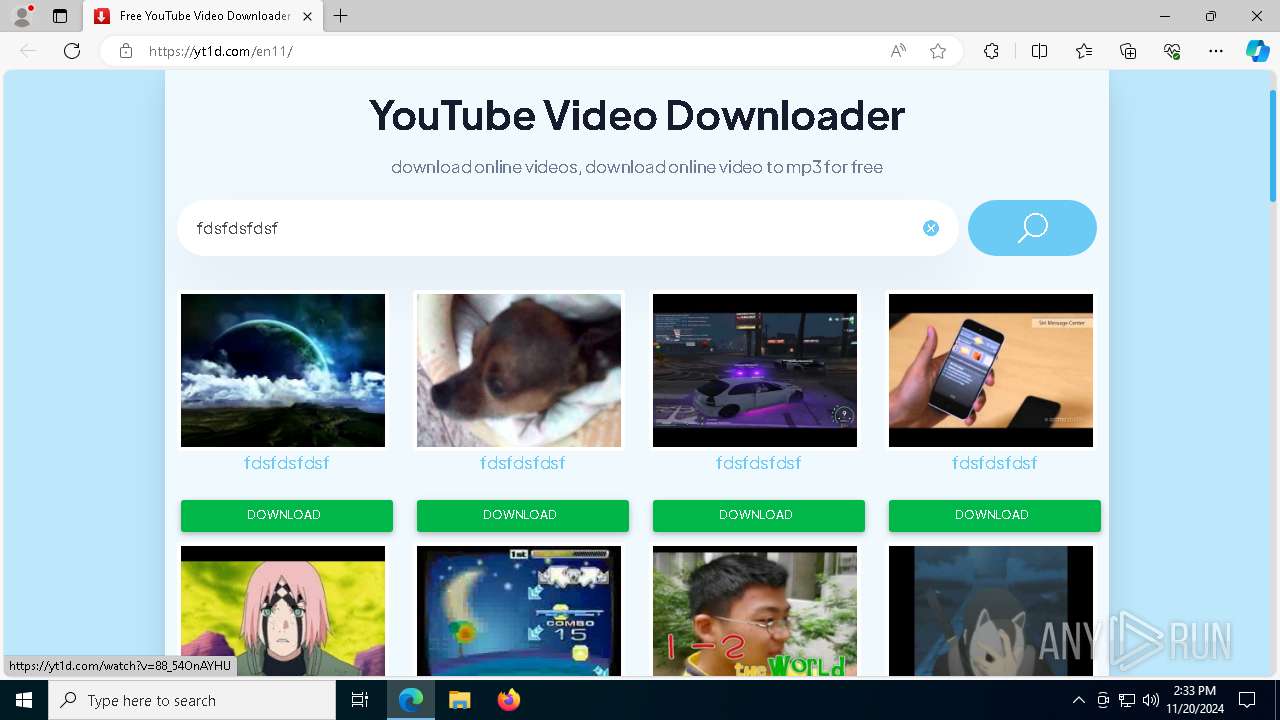Open the Favorites list icon

1084,51
